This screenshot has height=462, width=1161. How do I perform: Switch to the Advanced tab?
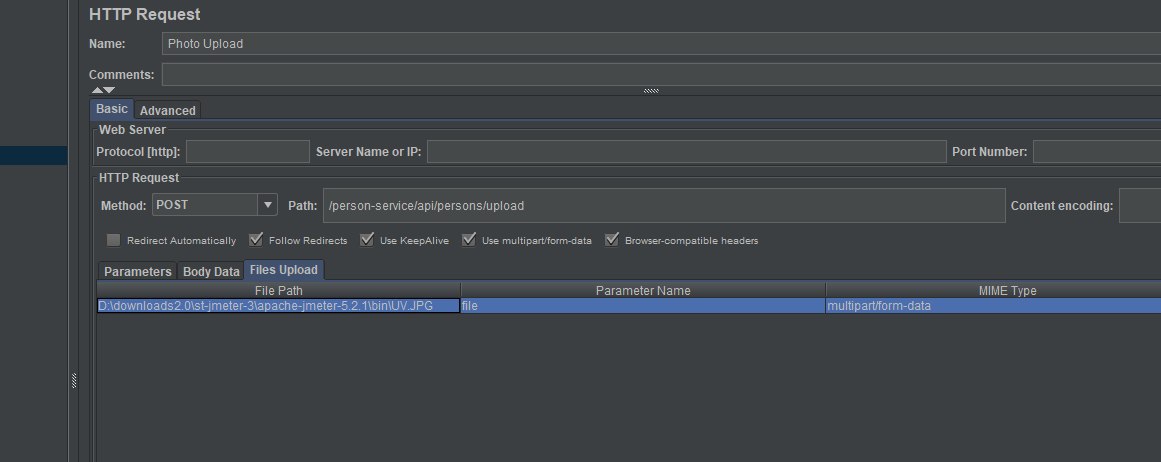pos(167,110)
